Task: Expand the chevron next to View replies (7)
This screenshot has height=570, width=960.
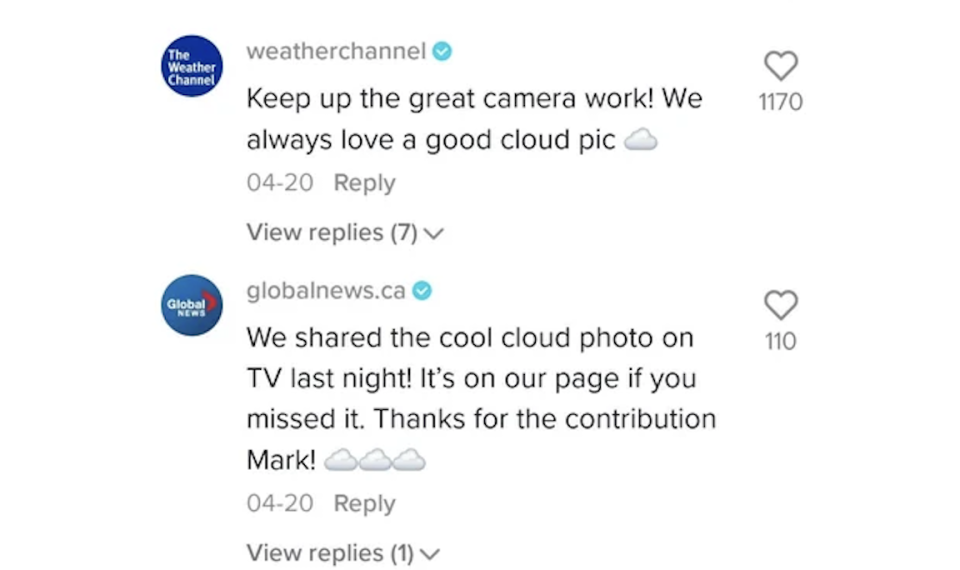Action: (x=434, y=234)
